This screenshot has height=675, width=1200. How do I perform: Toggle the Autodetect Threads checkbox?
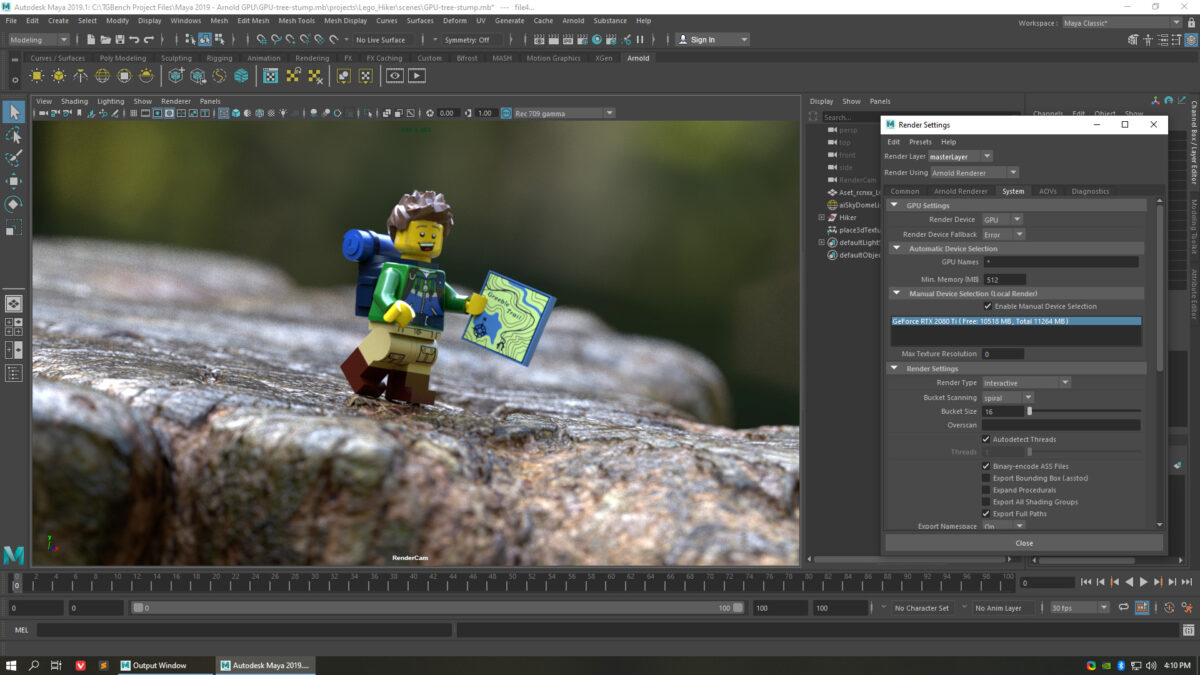click(986, 439)
